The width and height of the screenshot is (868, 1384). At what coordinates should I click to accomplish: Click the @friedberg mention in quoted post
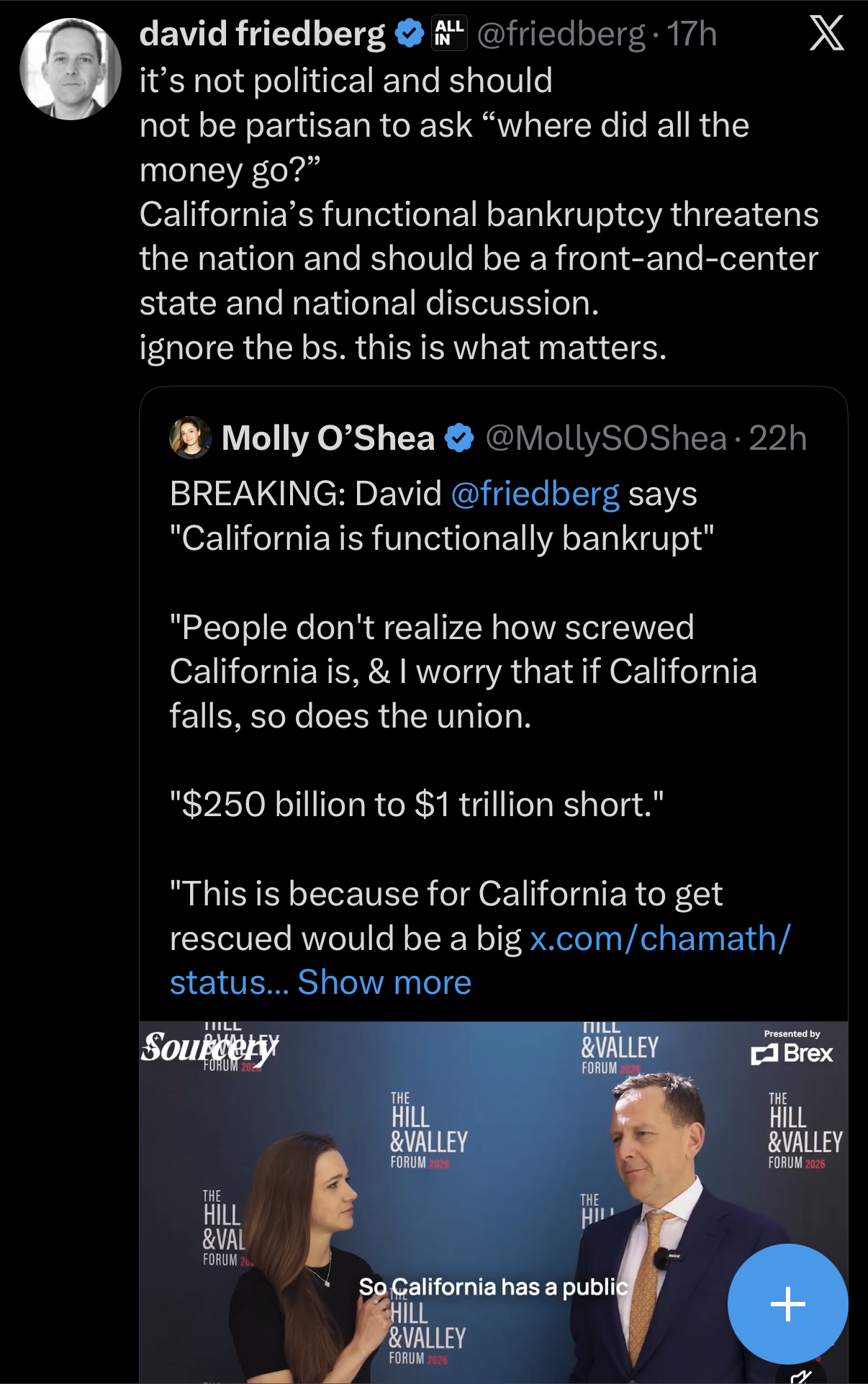point(535,494)
